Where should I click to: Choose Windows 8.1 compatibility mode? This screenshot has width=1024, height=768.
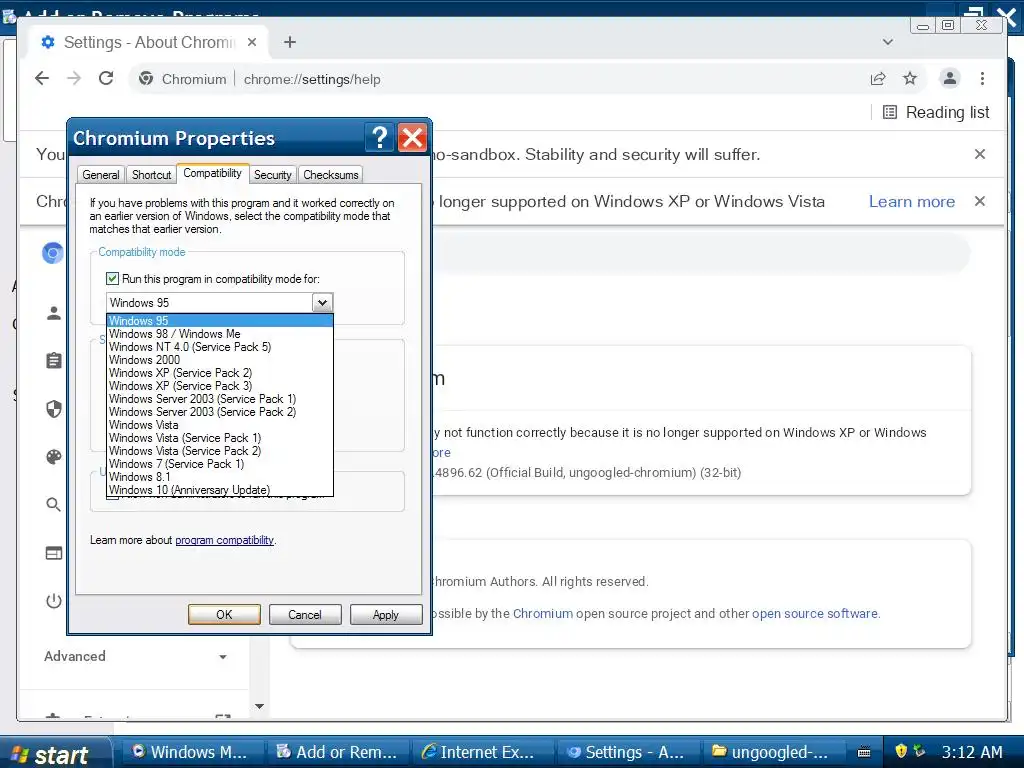pyautogui.click(x=219, y=477)
